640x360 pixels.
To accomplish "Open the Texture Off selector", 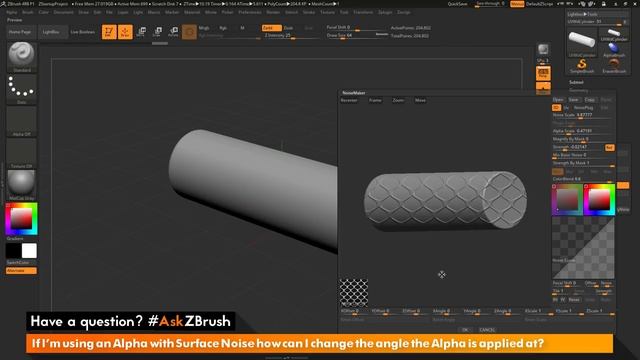I will 22,153.
